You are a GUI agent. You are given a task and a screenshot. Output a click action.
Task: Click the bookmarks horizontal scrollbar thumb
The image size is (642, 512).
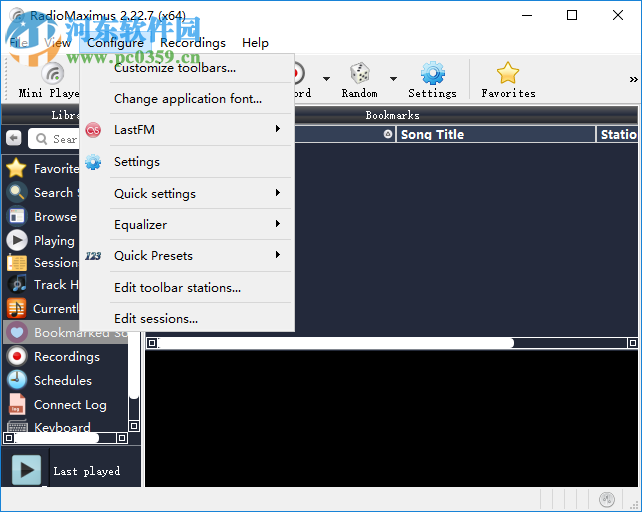point(336,343)
